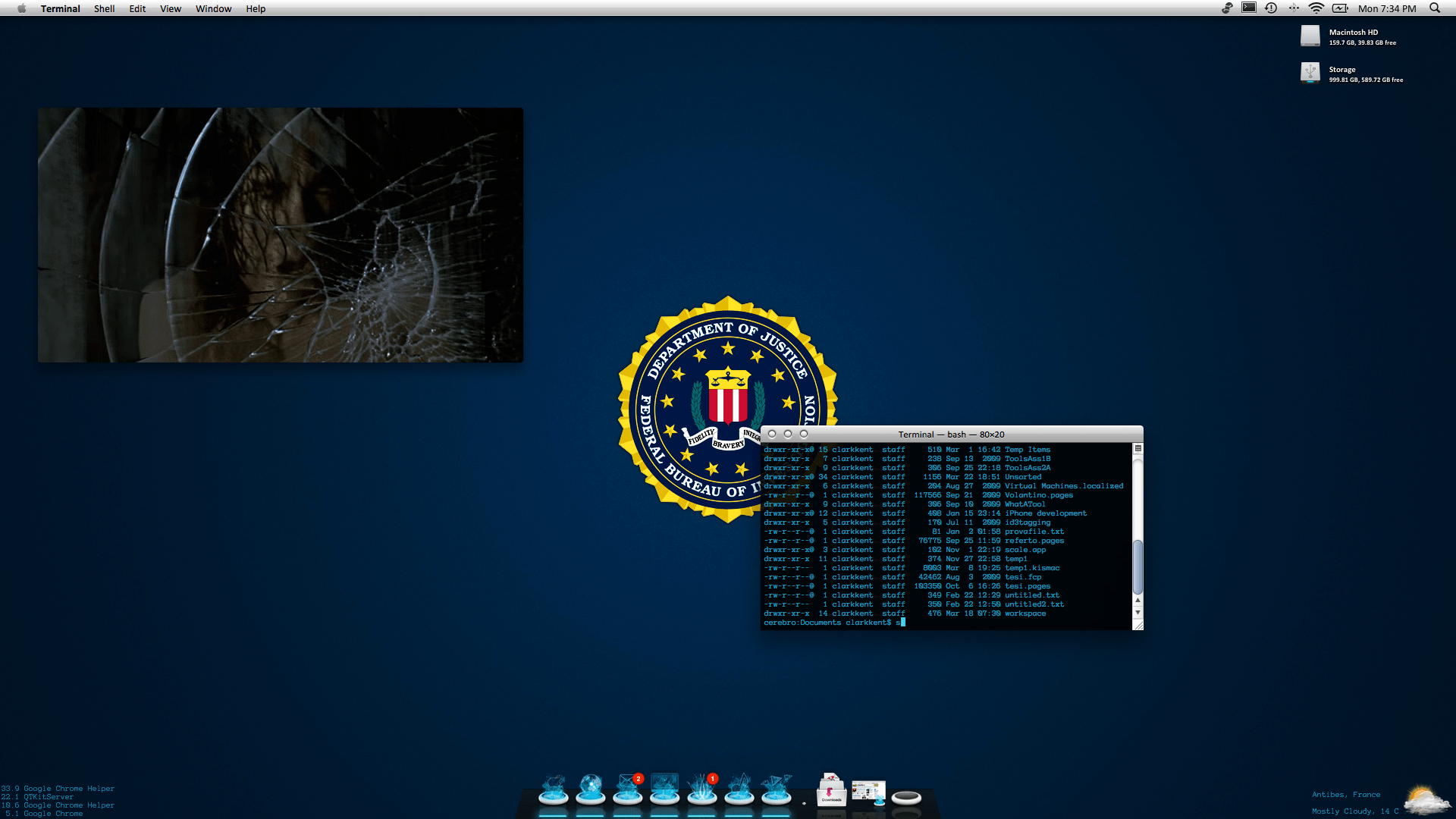Open the Downloads stack in the dock
This screenshot has height=819, width=1456.
tap(831, 790)
